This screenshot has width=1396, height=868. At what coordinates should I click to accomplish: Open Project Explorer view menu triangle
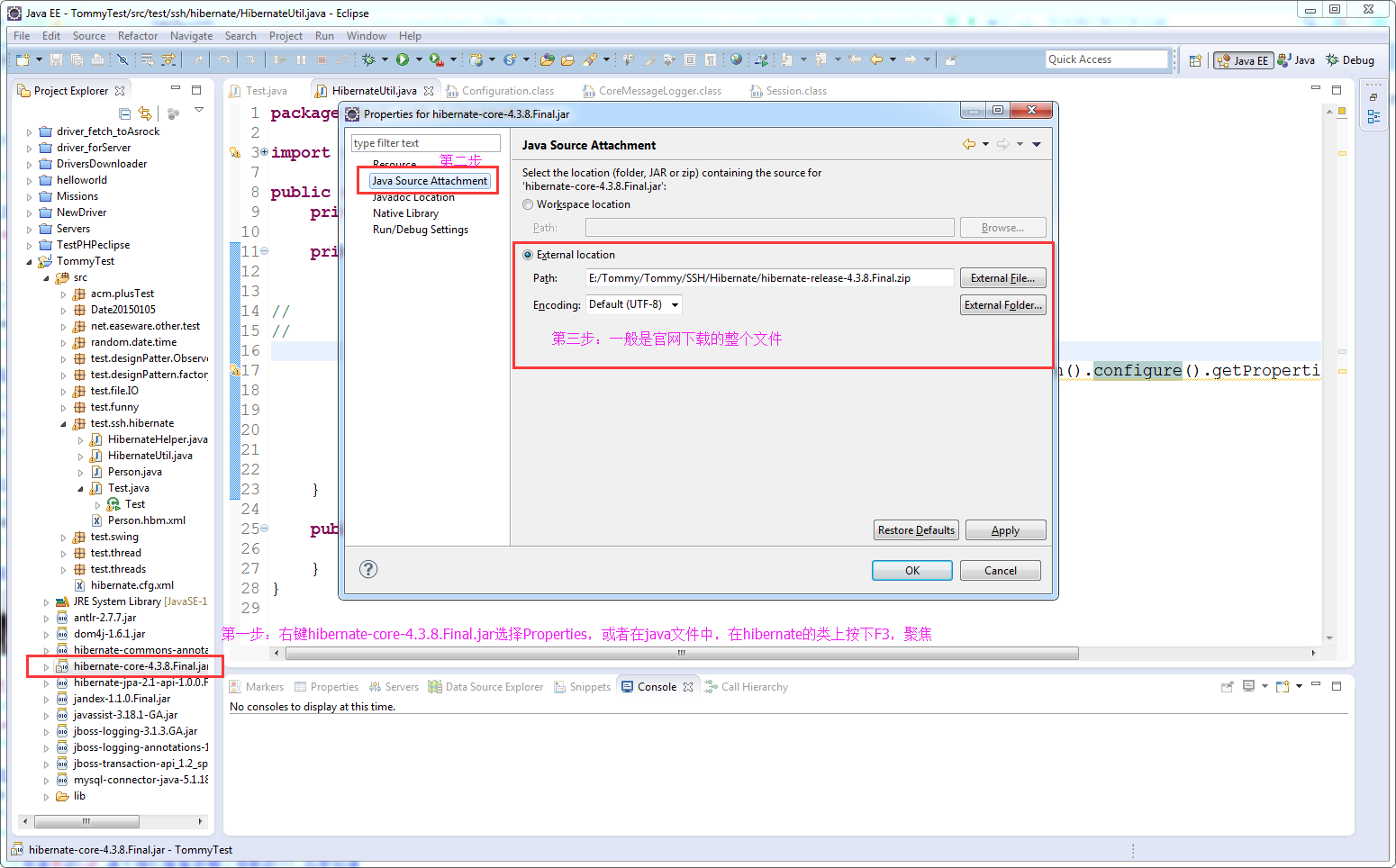(x=199, y=111)
